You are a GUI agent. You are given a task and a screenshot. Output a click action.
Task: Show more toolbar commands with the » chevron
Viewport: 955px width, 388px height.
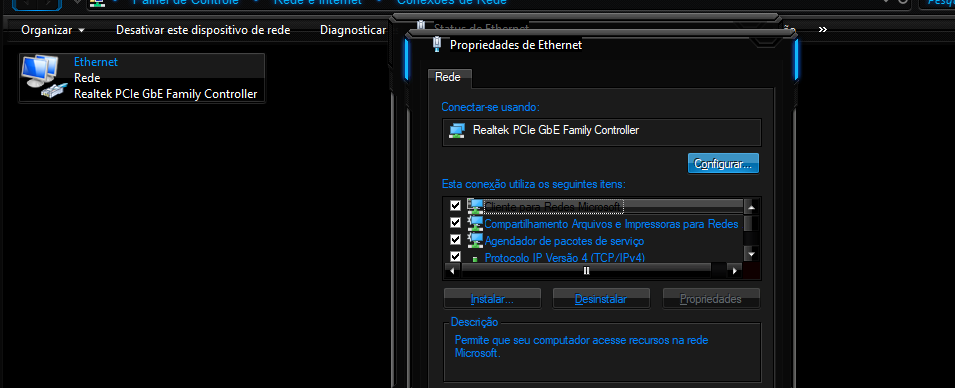[823, 29]
